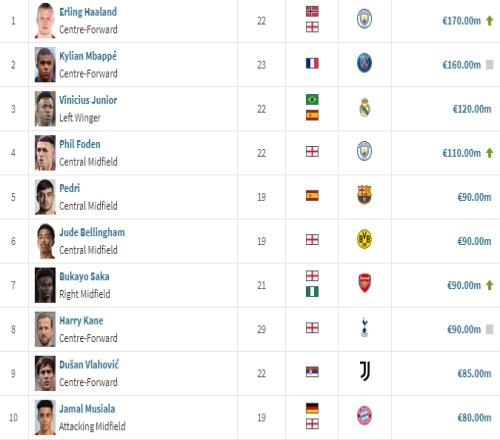The width and height of the screenshot is (500, 440).
Task: Select the Real Madrid club crest
Action: pos(365,107)
